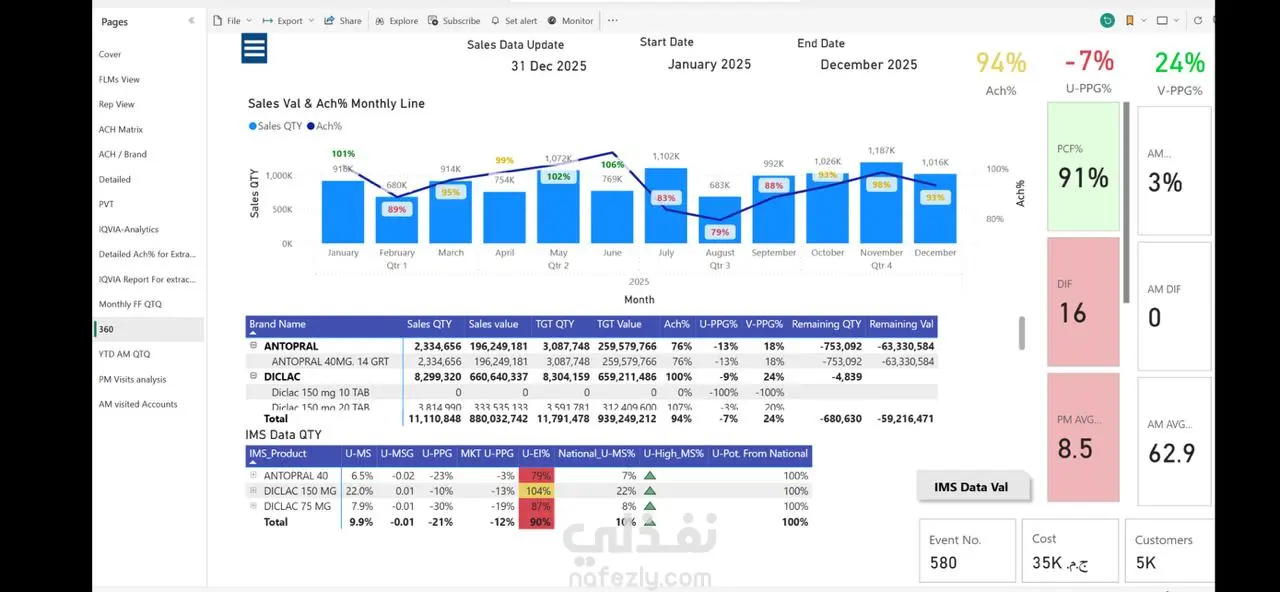Sort by Ach% column header in brand table
The image size is (1280, 592).
[x=677, y=324]
